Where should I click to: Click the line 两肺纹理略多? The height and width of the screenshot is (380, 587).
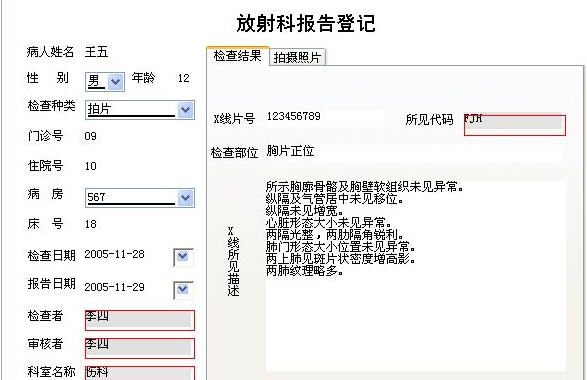point(305,270)
